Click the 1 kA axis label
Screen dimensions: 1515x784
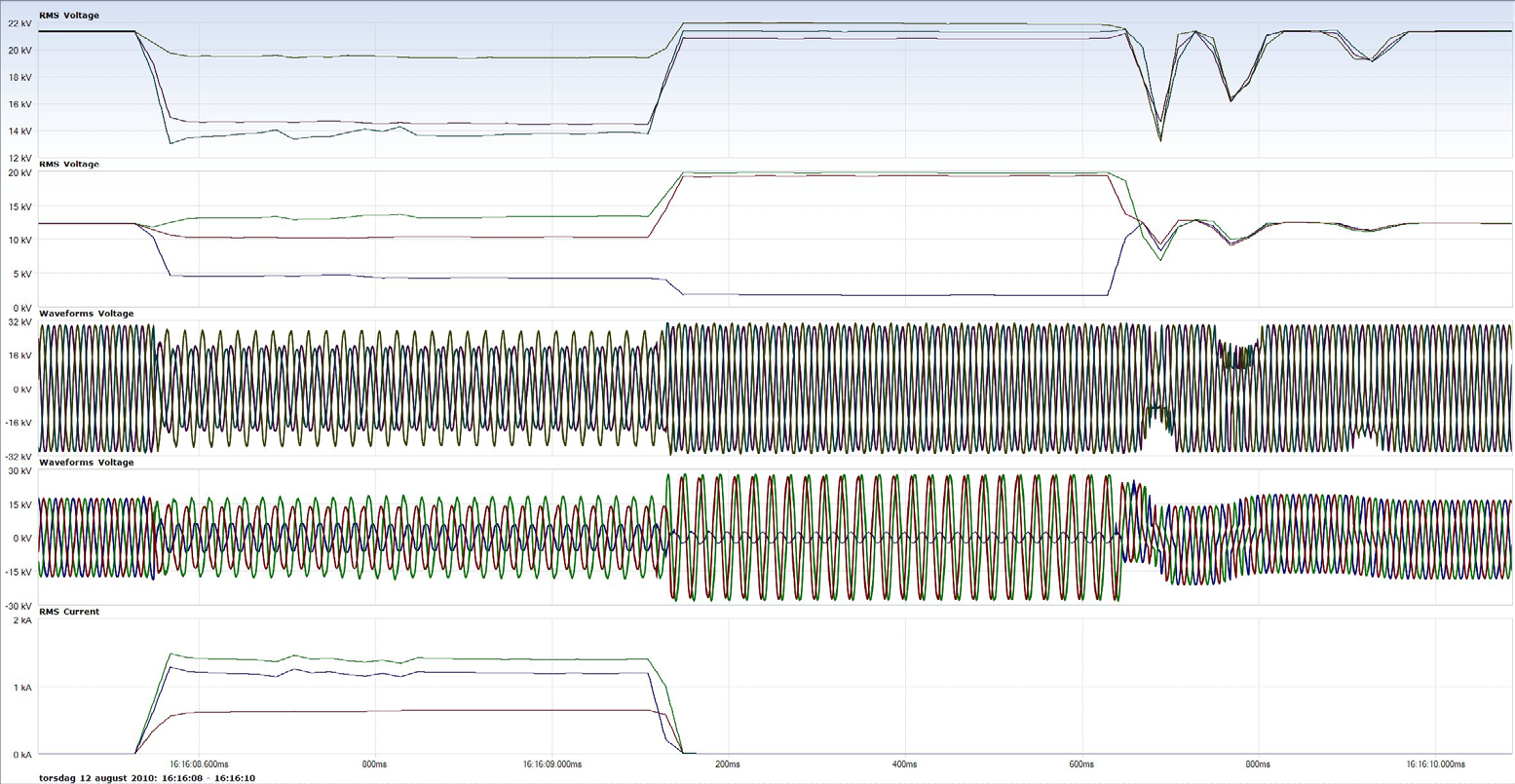coord(22,688)
